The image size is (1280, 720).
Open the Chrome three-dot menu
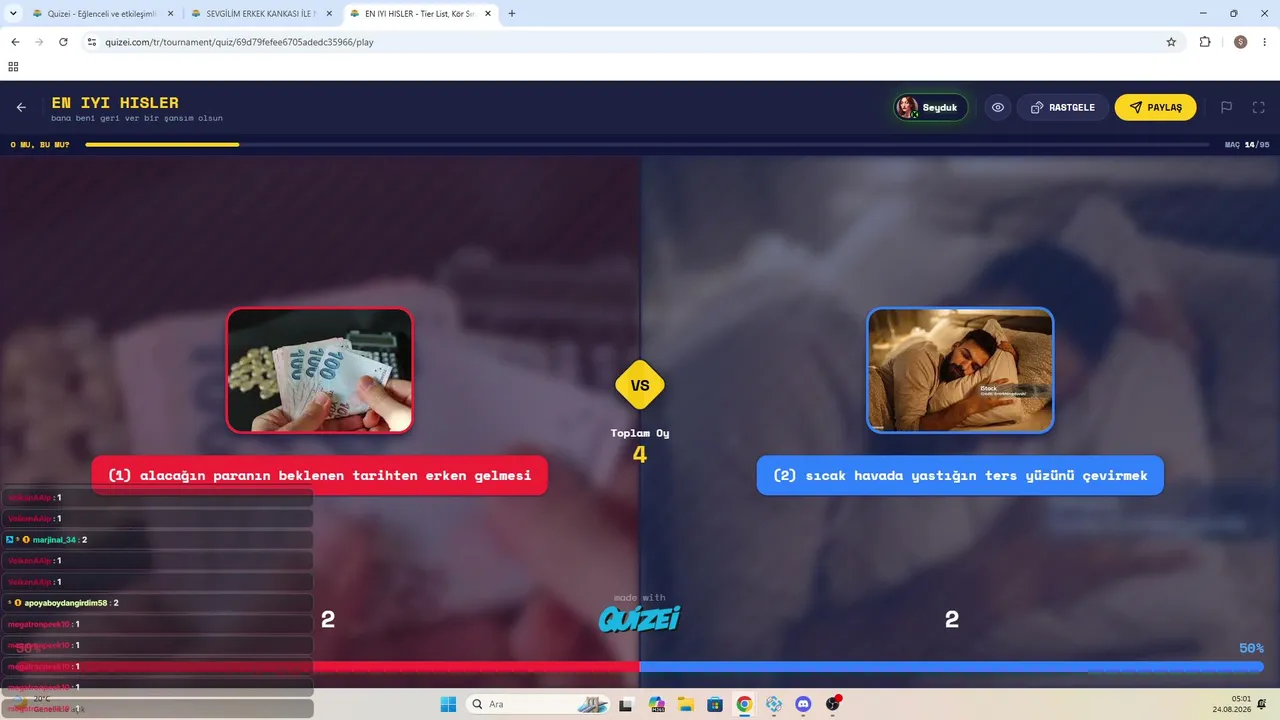tap(1265, 42)
